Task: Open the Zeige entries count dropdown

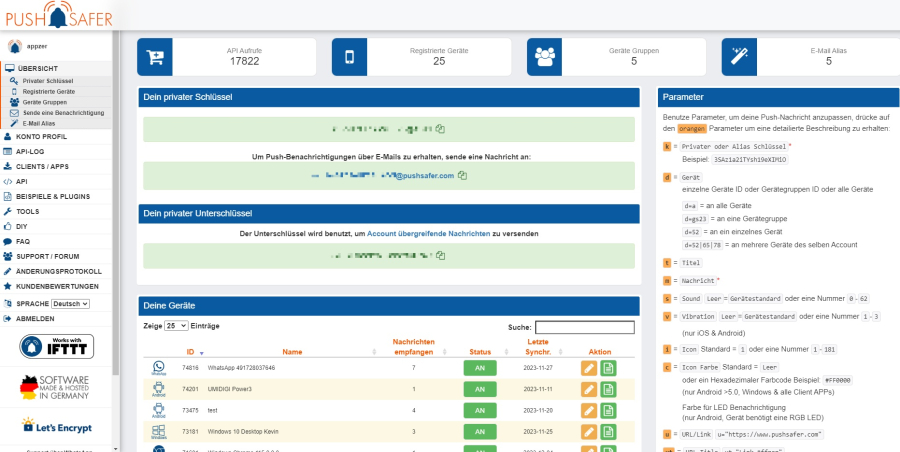Action: pos(176,326)
